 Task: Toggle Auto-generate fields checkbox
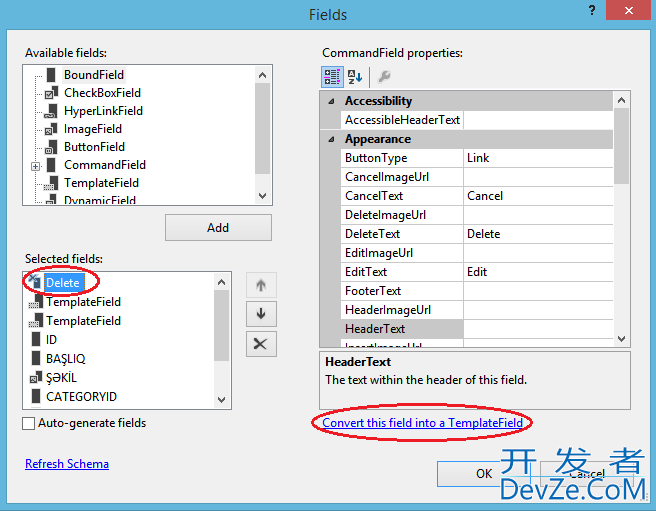(x=28, y=423)
